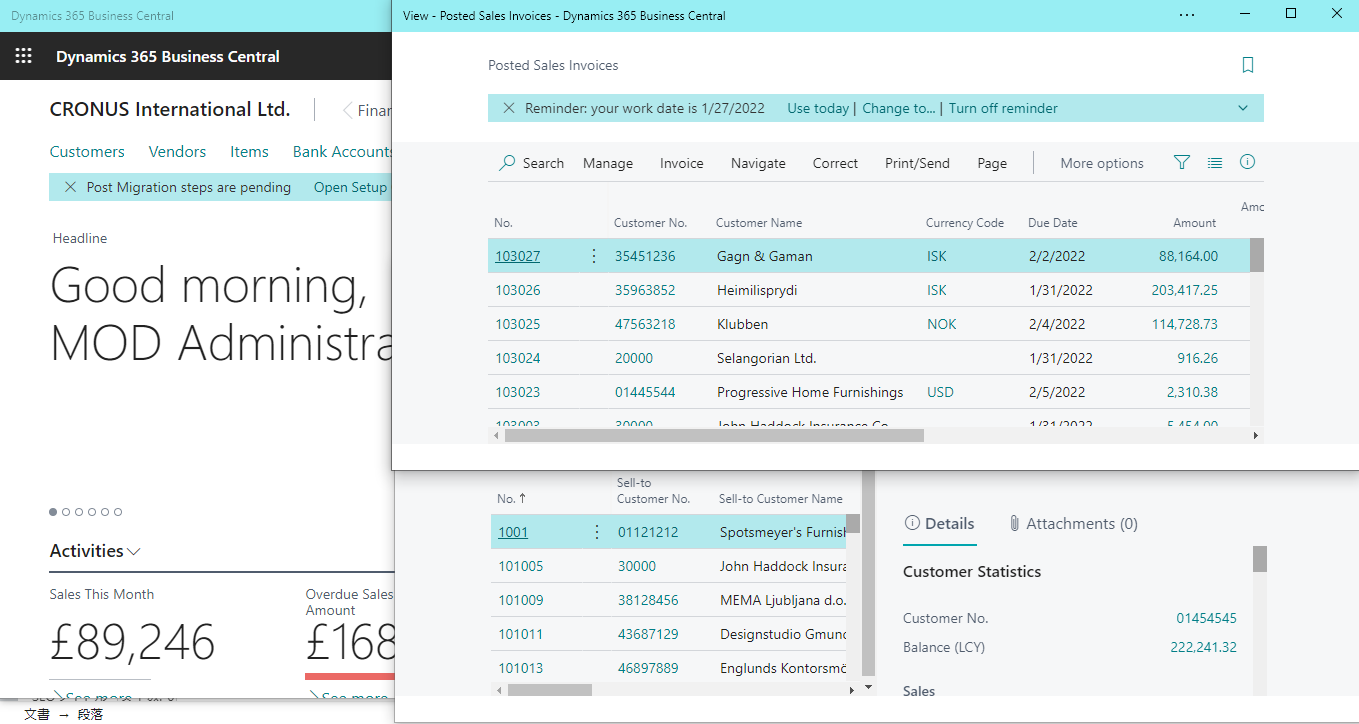Open the filter pane funnel icon
The height and width of the screenshot is (724, 1359).
tap(1182, 163)
